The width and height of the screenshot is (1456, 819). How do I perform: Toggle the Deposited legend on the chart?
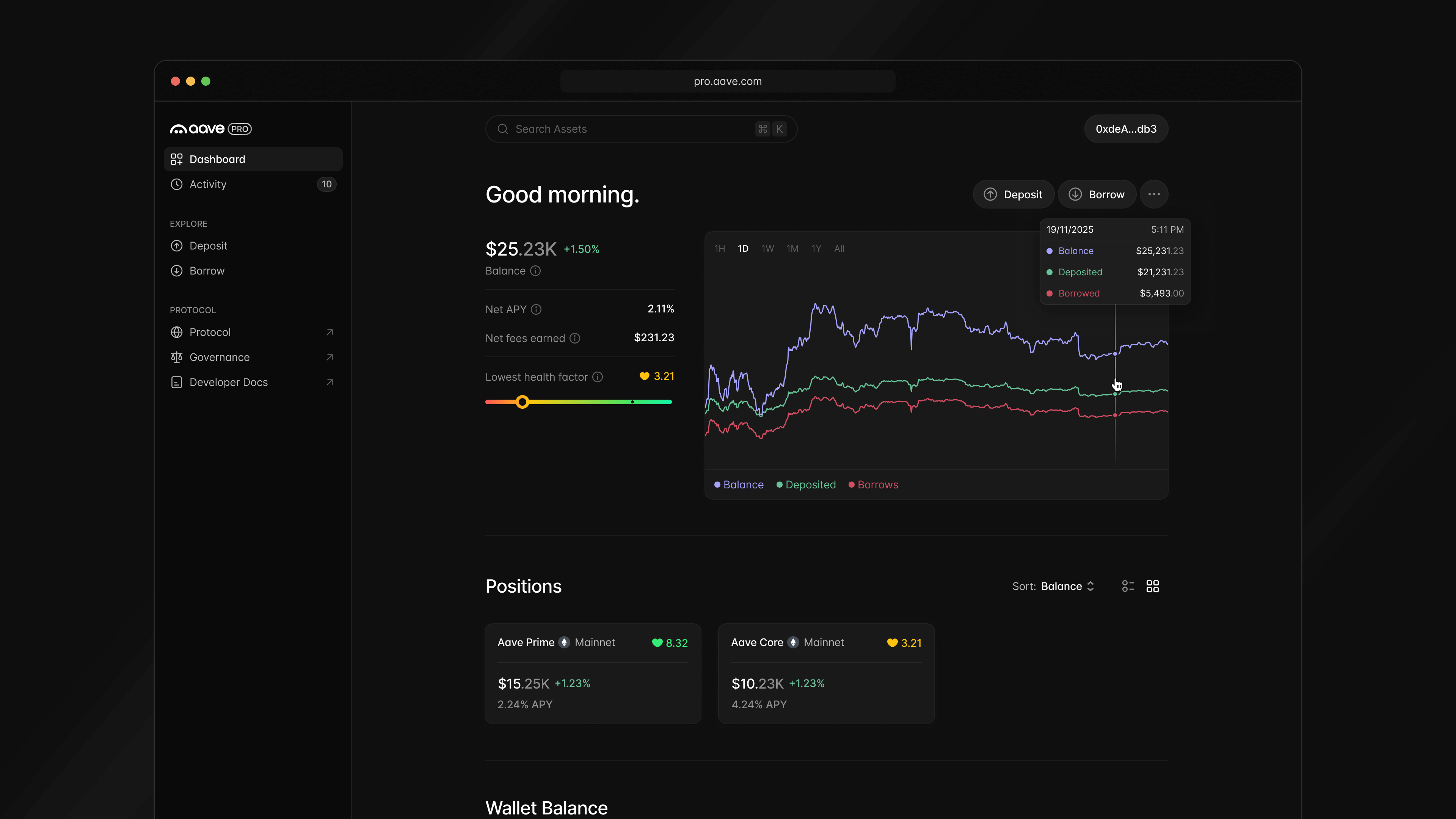(x=806, y=485)
